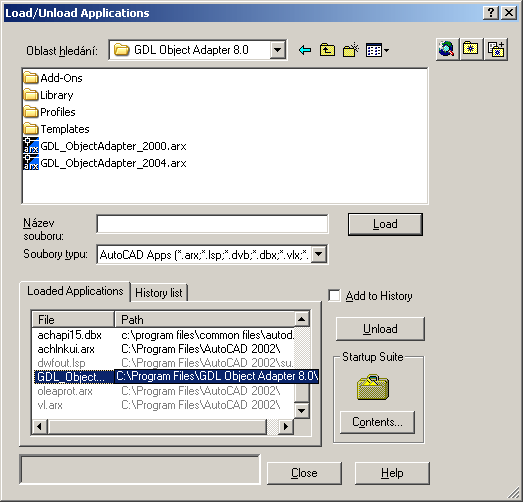Click the Název souboru filename field

pyautogui.click(x=212, y=224)
